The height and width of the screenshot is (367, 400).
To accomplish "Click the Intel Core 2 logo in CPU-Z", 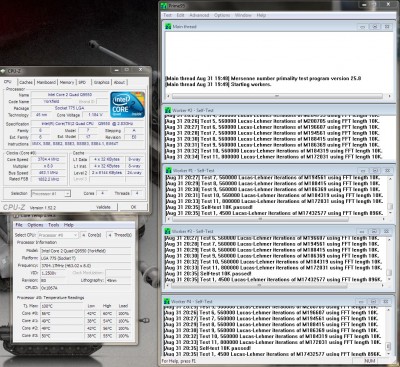I will [x=128, y=105].
